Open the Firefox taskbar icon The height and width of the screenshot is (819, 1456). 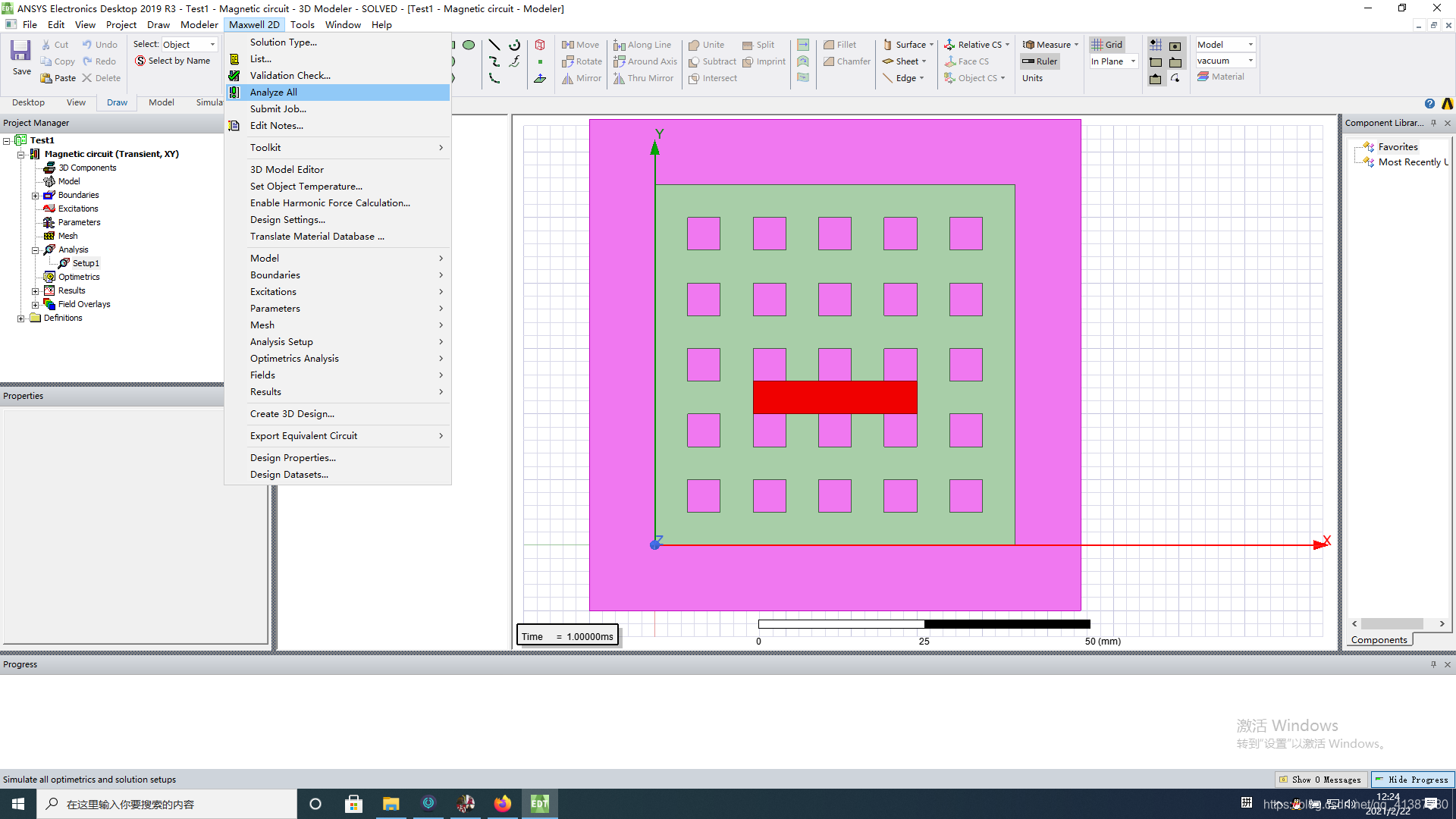coord(502,804)
